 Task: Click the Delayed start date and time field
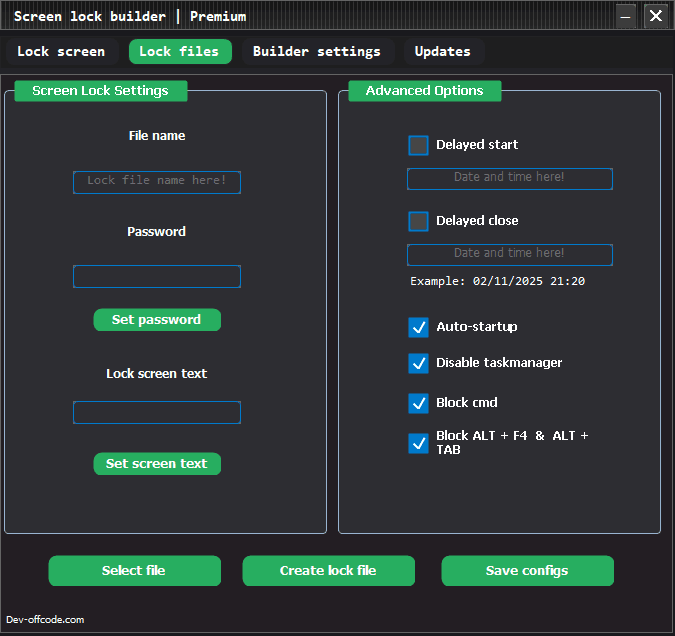[x=510, y=179]
